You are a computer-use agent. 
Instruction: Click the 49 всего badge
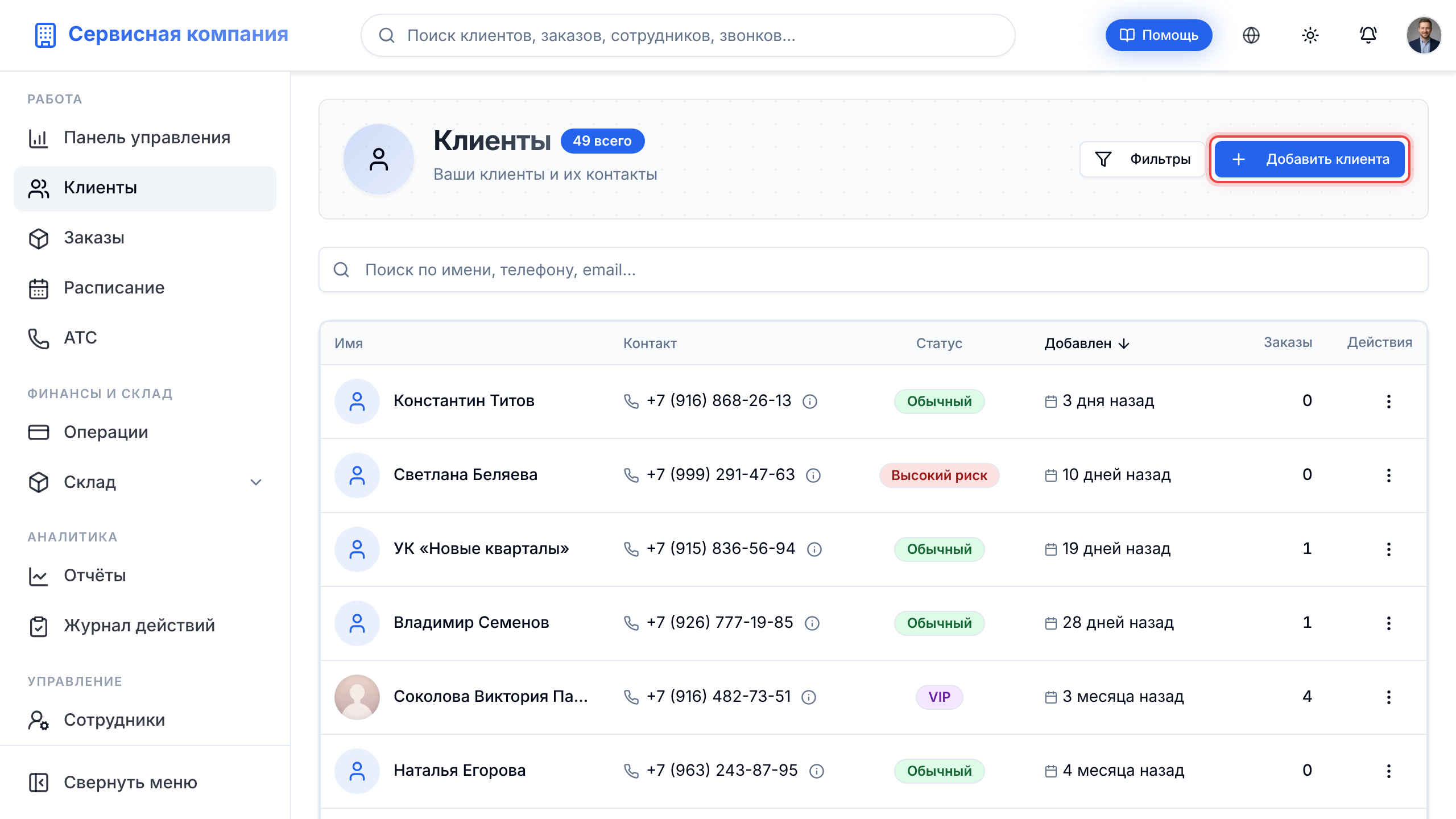coord(602,141)
